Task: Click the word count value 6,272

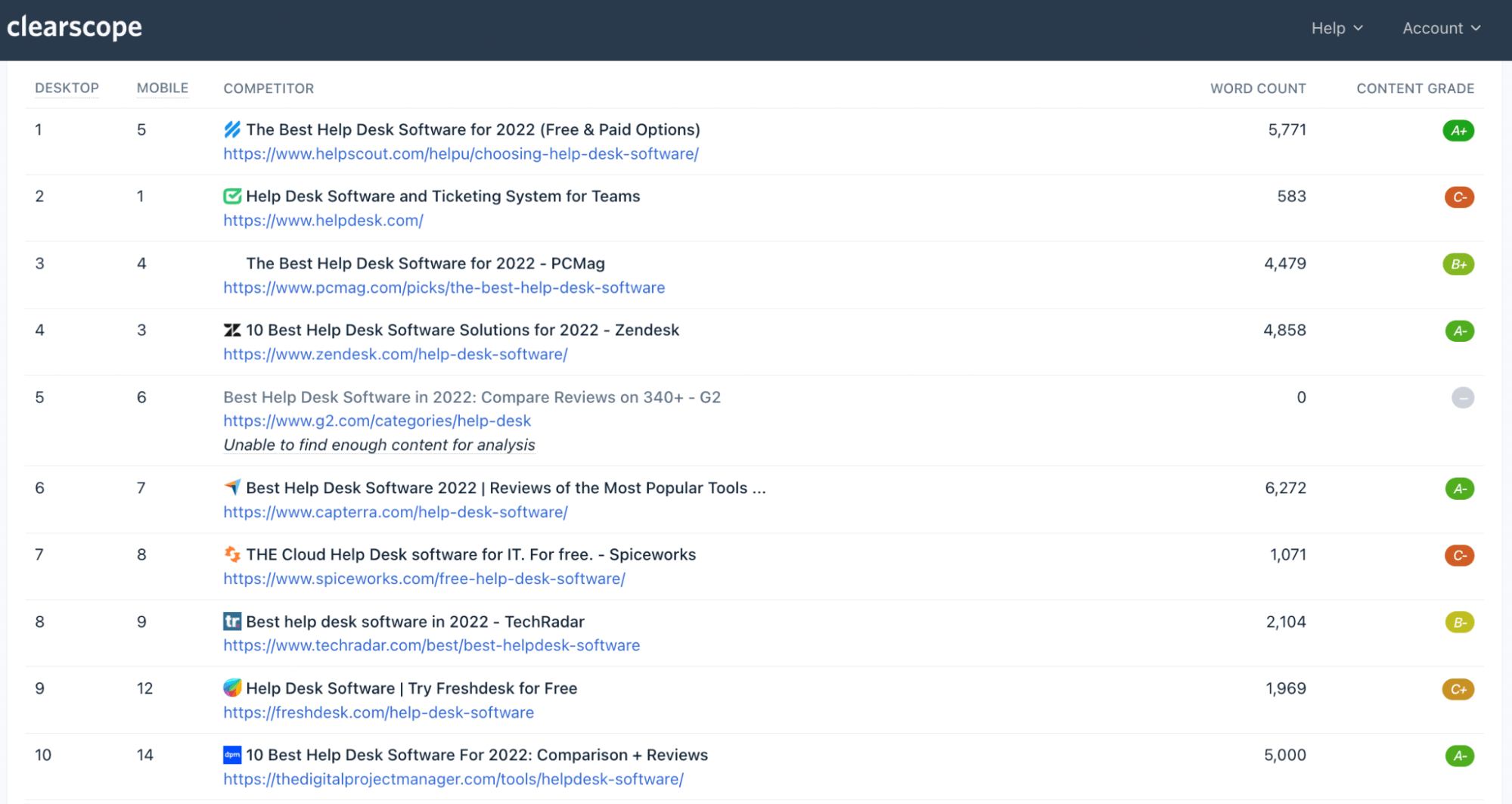Action: [x=1285, y=488]
